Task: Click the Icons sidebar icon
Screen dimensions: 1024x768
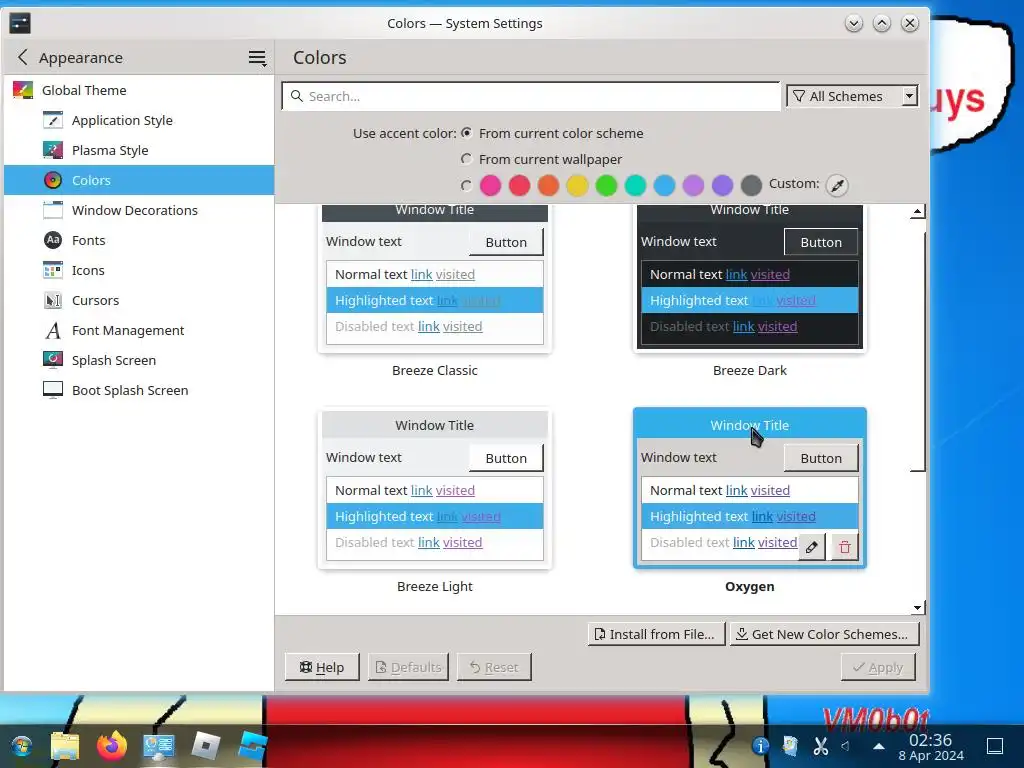Action: click(53, 270)
